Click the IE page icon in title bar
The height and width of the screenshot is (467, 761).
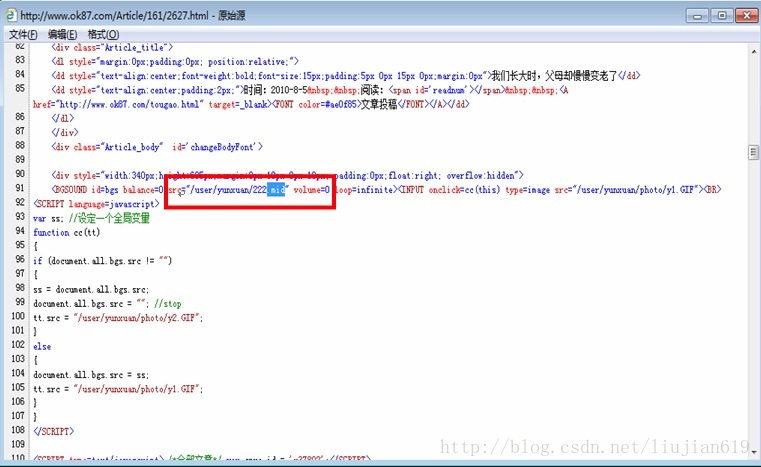point(11,15)
